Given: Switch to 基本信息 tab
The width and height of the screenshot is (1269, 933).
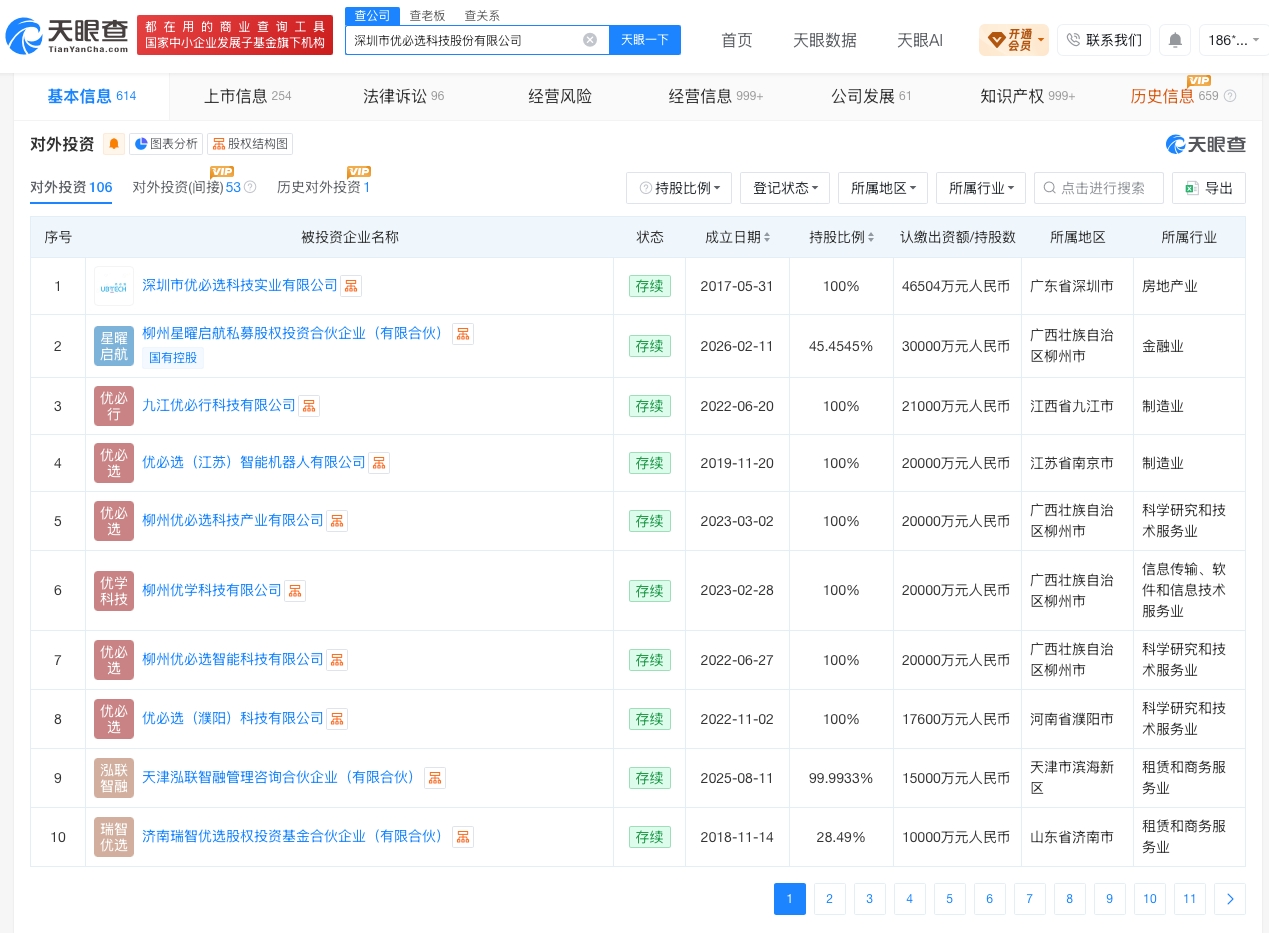Looking at the screenshot, I should [92, 97].
